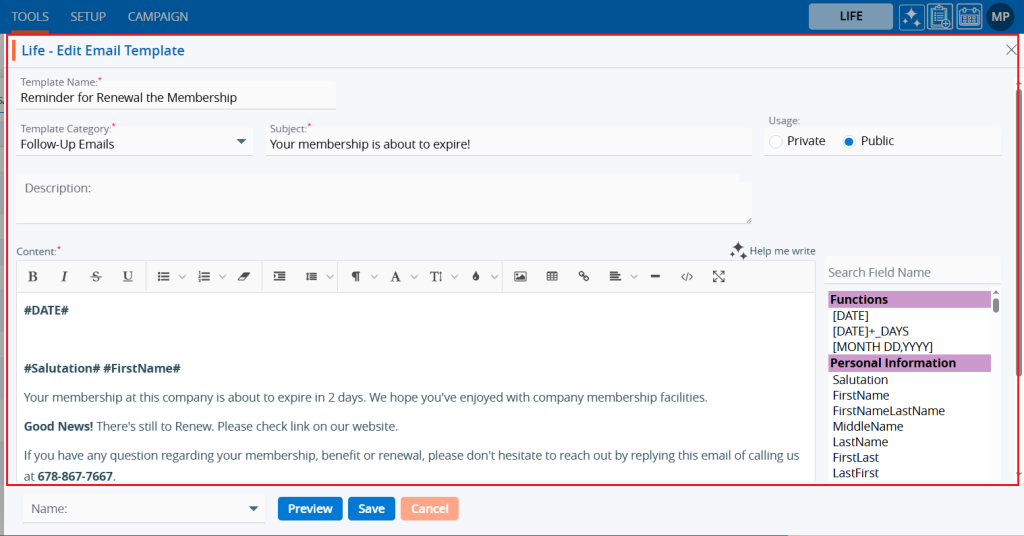Screen dimensions: 1024x536
Task: Switch to code view in the editor
Action: pos(686,277)
